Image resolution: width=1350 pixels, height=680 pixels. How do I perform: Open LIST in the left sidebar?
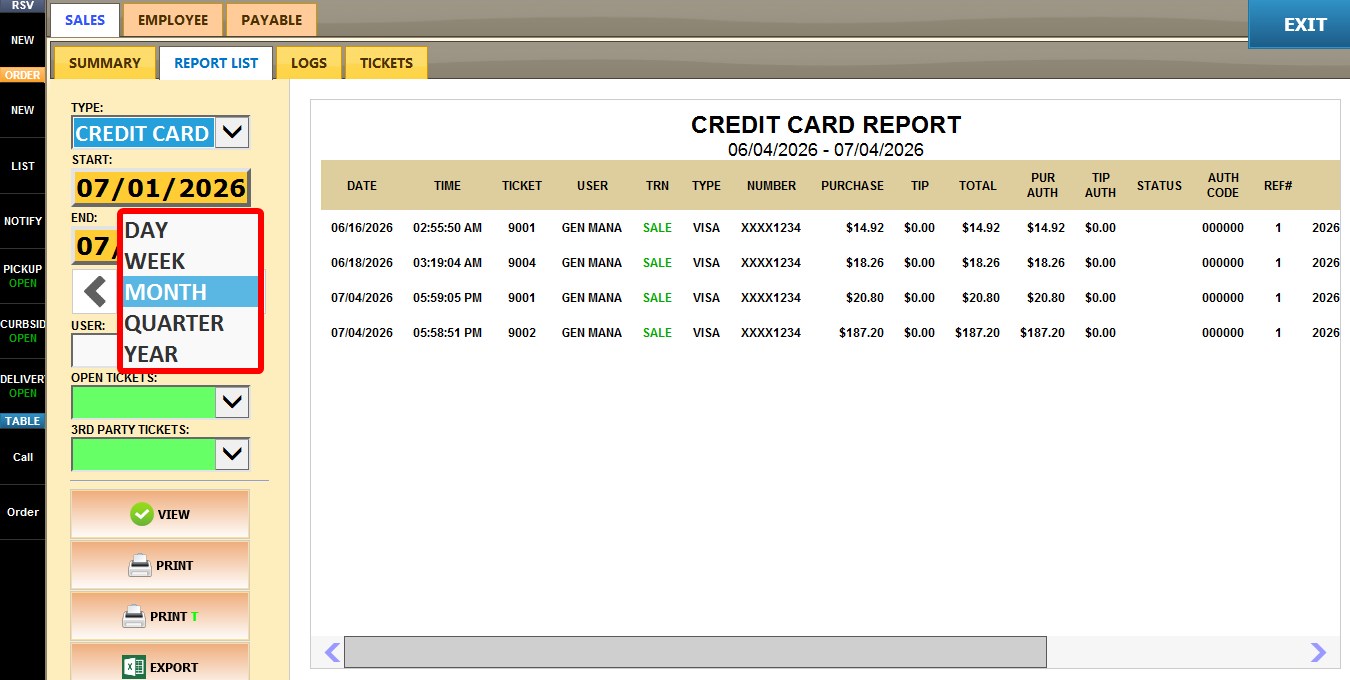click(x=22, y=166)
